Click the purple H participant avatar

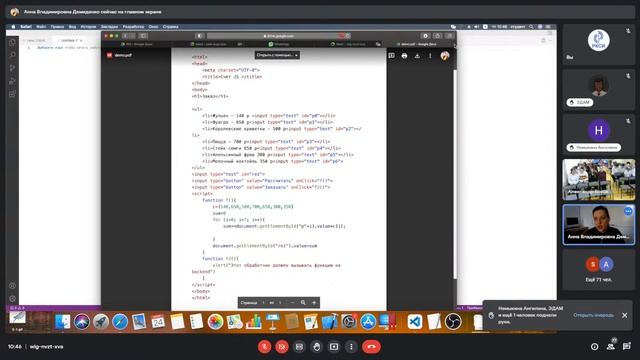[598, 130]
